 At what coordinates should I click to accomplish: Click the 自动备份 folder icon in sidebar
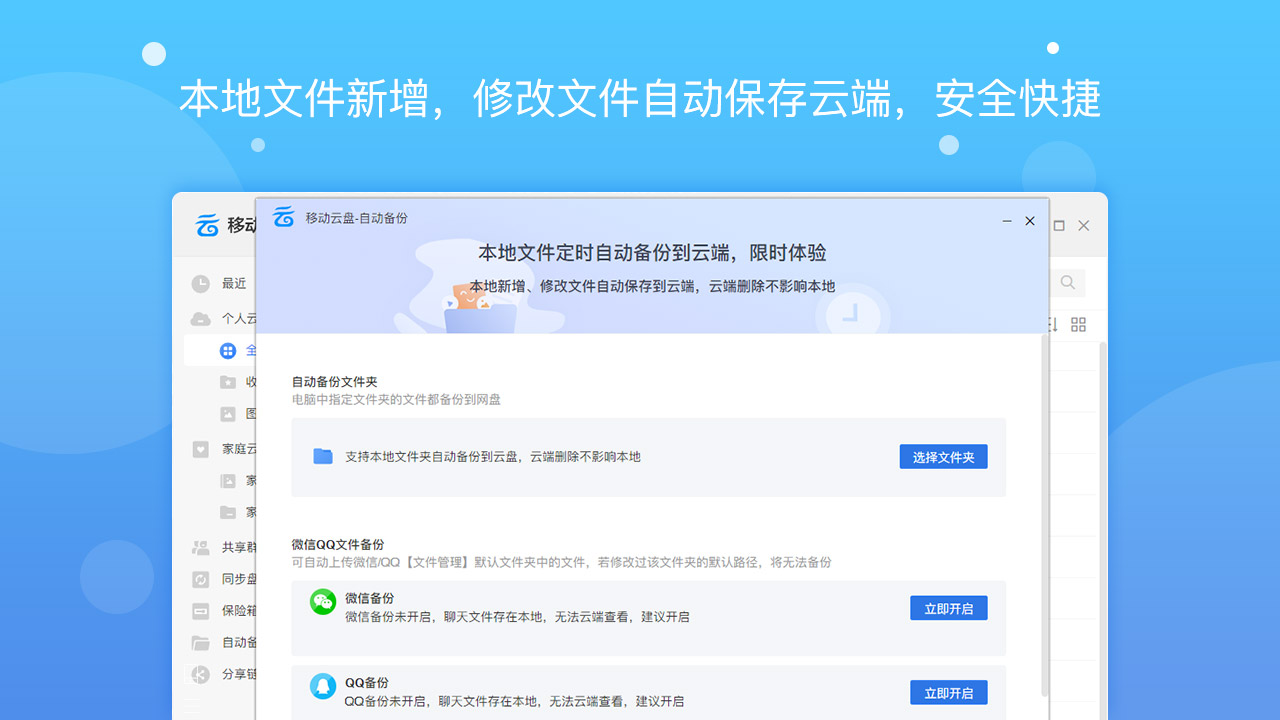point(201,643)
